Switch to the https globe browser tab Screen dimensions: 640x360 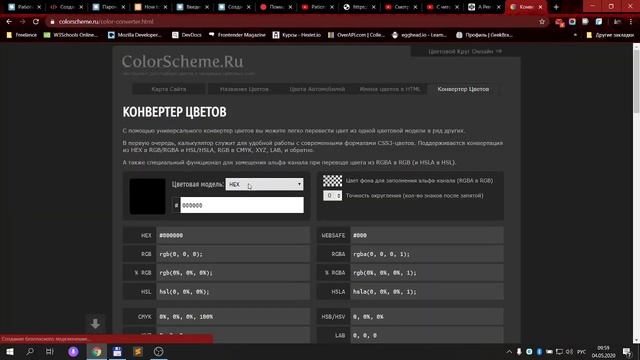[x=359, y=7]
